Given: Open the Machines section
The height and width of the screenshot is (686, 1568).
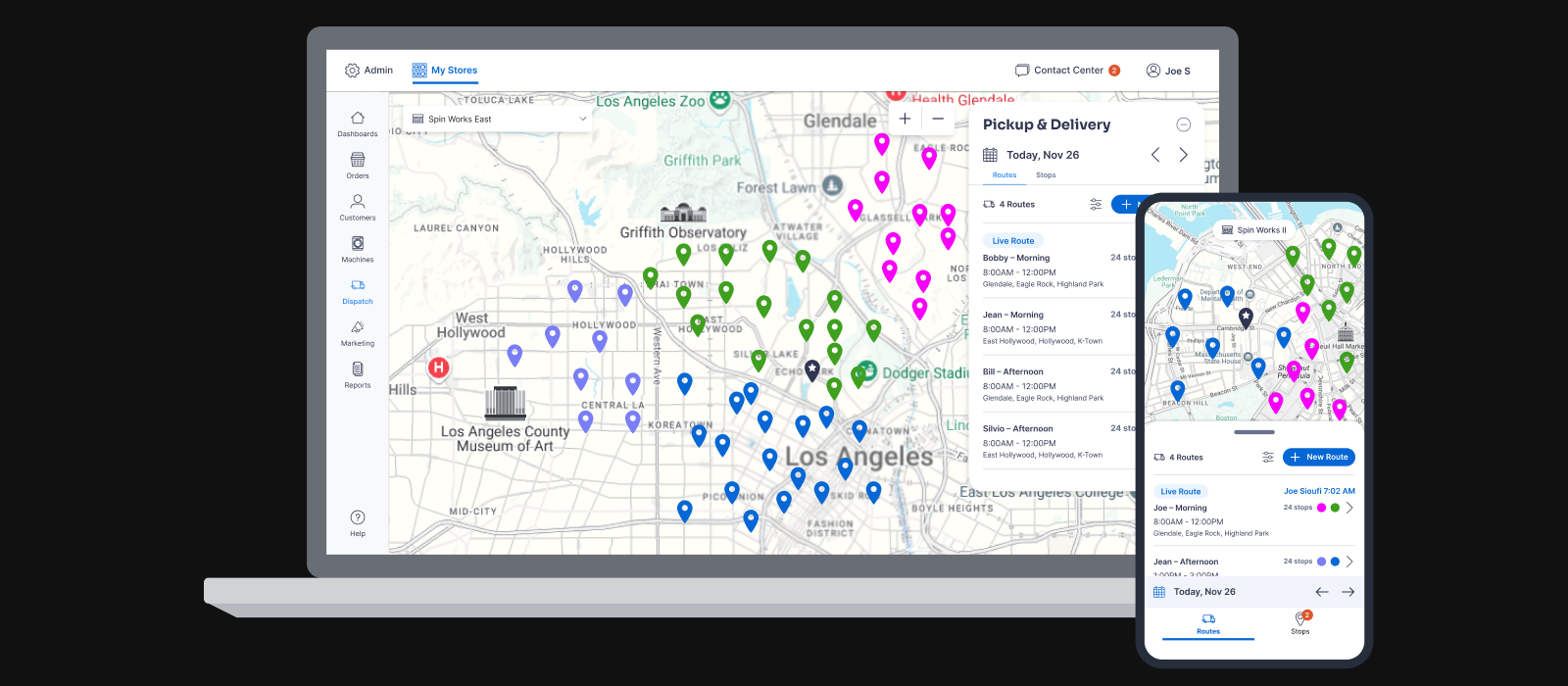Looking at the screenshot, I should pyautogui.click(x=358, y=249).
